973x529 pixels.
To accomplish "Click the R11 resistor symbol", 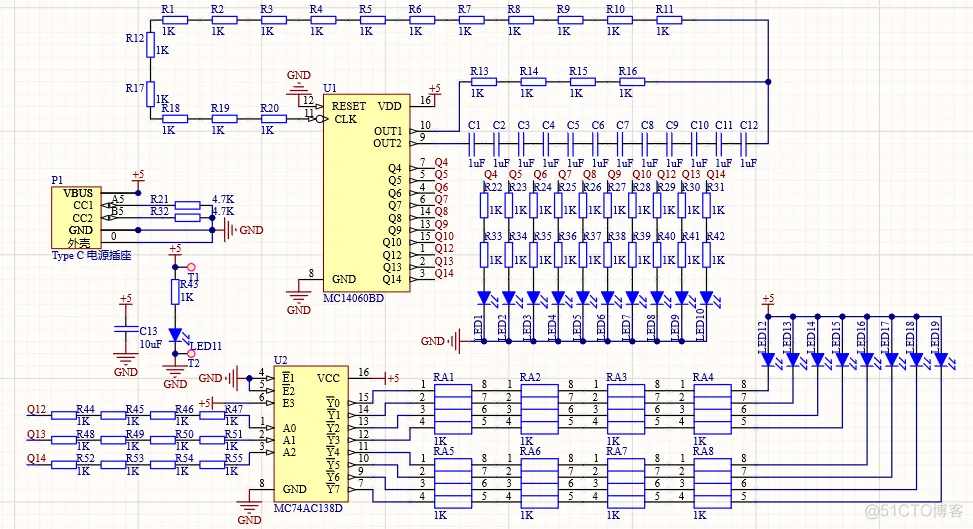I will pyautogui.click(x=669, y=20).
